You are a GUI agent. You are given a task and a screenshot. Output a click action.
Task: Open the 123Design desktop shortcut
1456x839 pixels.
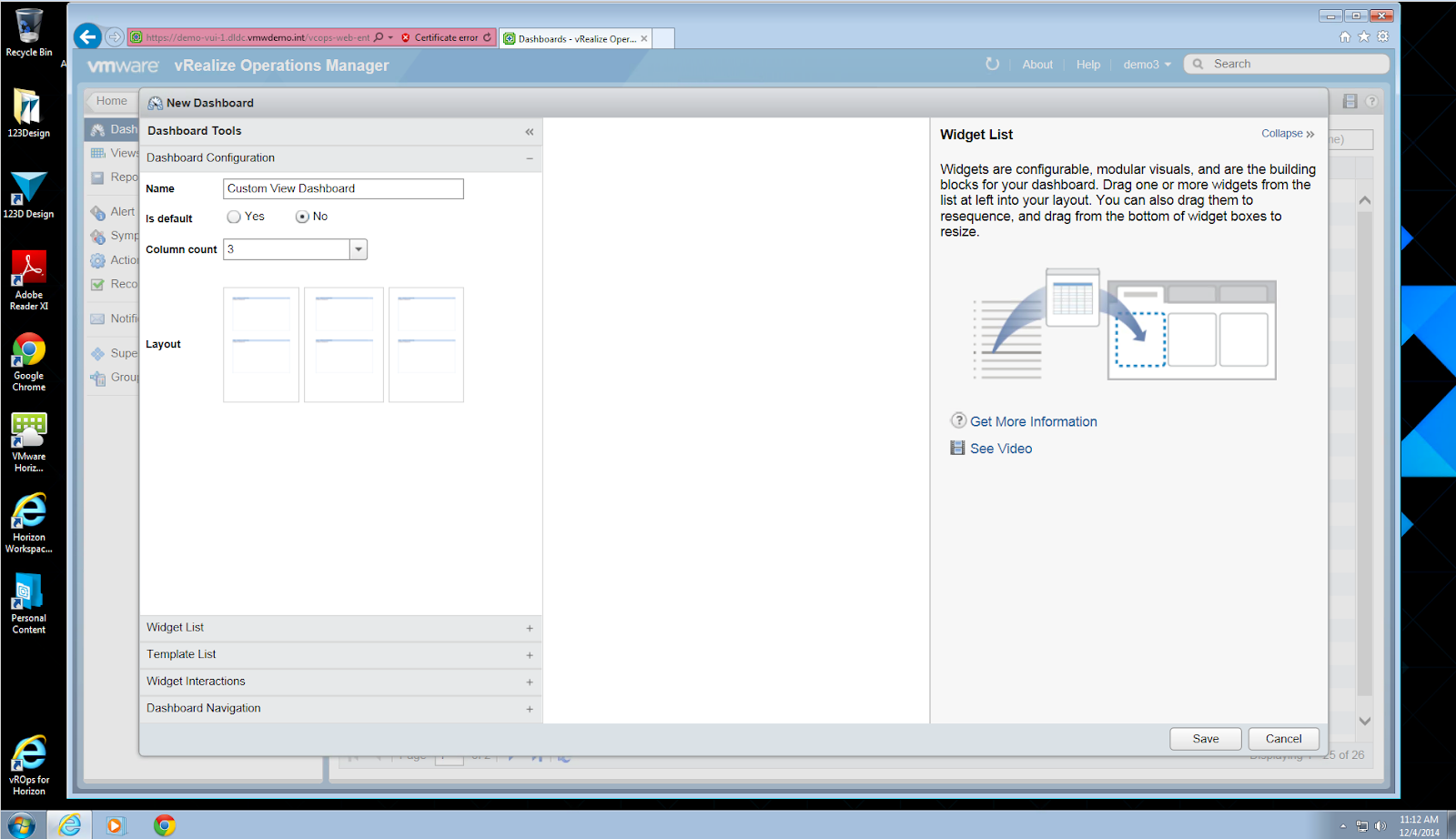(29, 113)
